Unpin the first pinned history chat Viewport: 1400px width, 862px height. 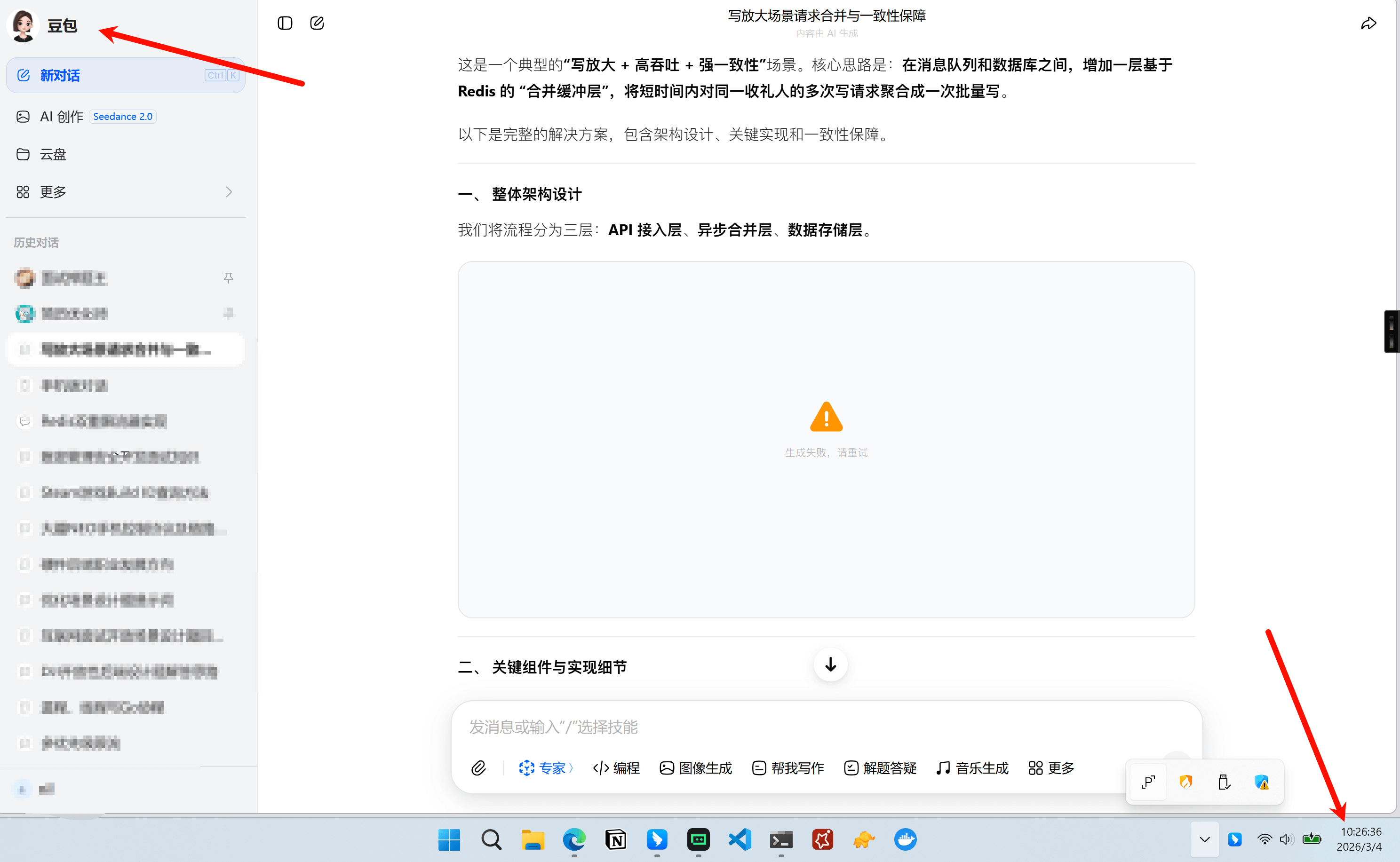(x=229, y=277)
